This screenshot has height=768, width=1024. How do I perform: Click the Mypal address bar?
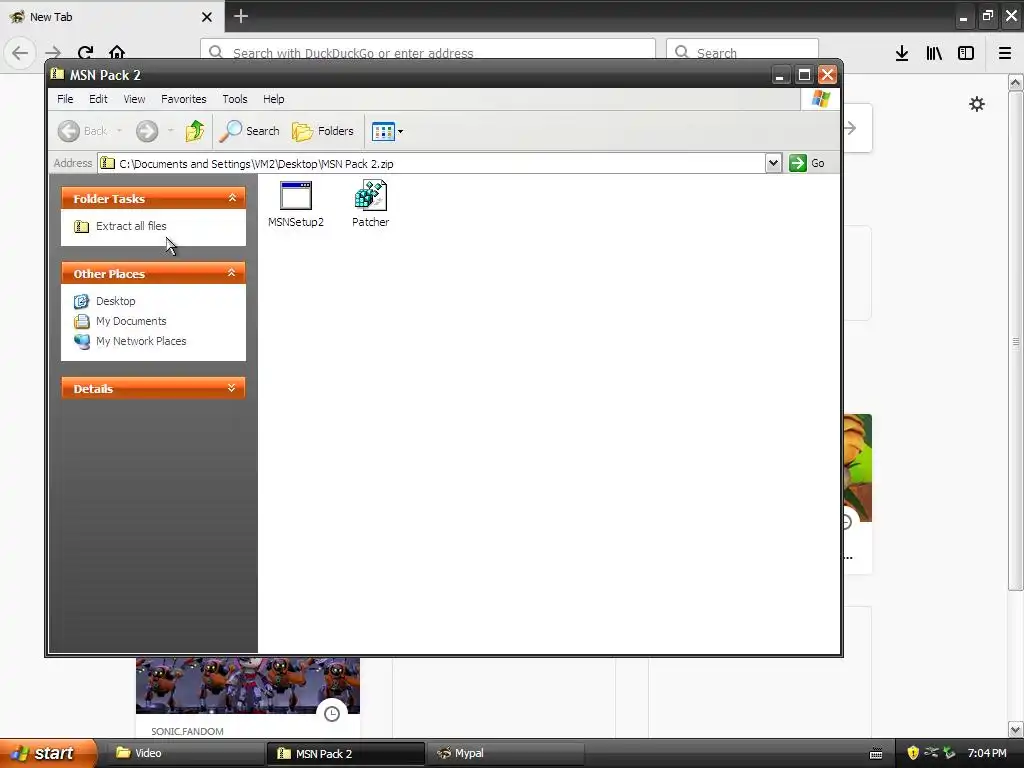[428, 52]
